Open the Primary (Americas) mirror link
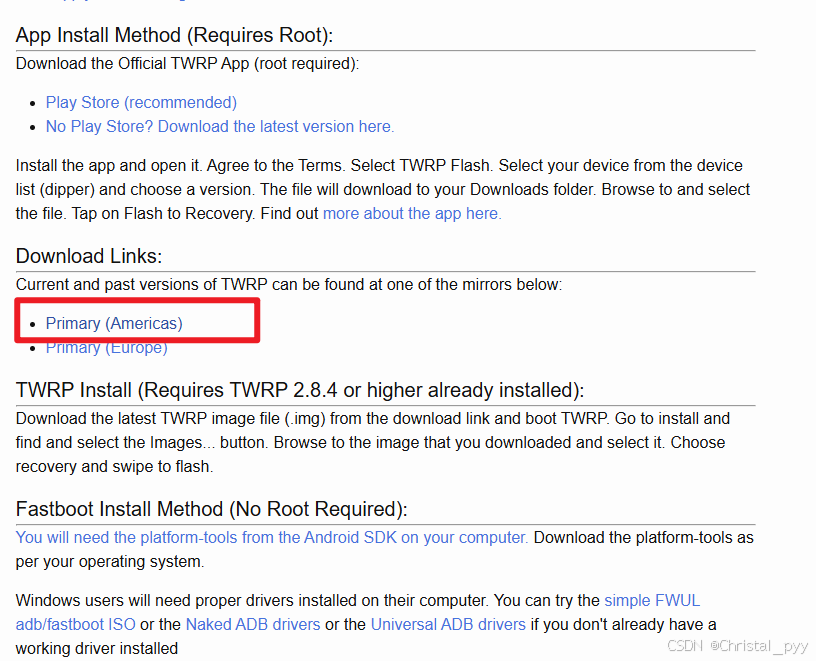Viewport: 816px width, 661px height. pos(114,323)
